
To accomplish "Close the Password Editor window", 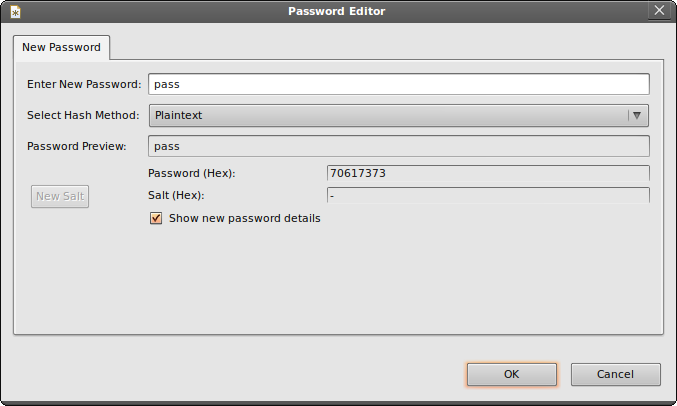I will pos(660,11).
